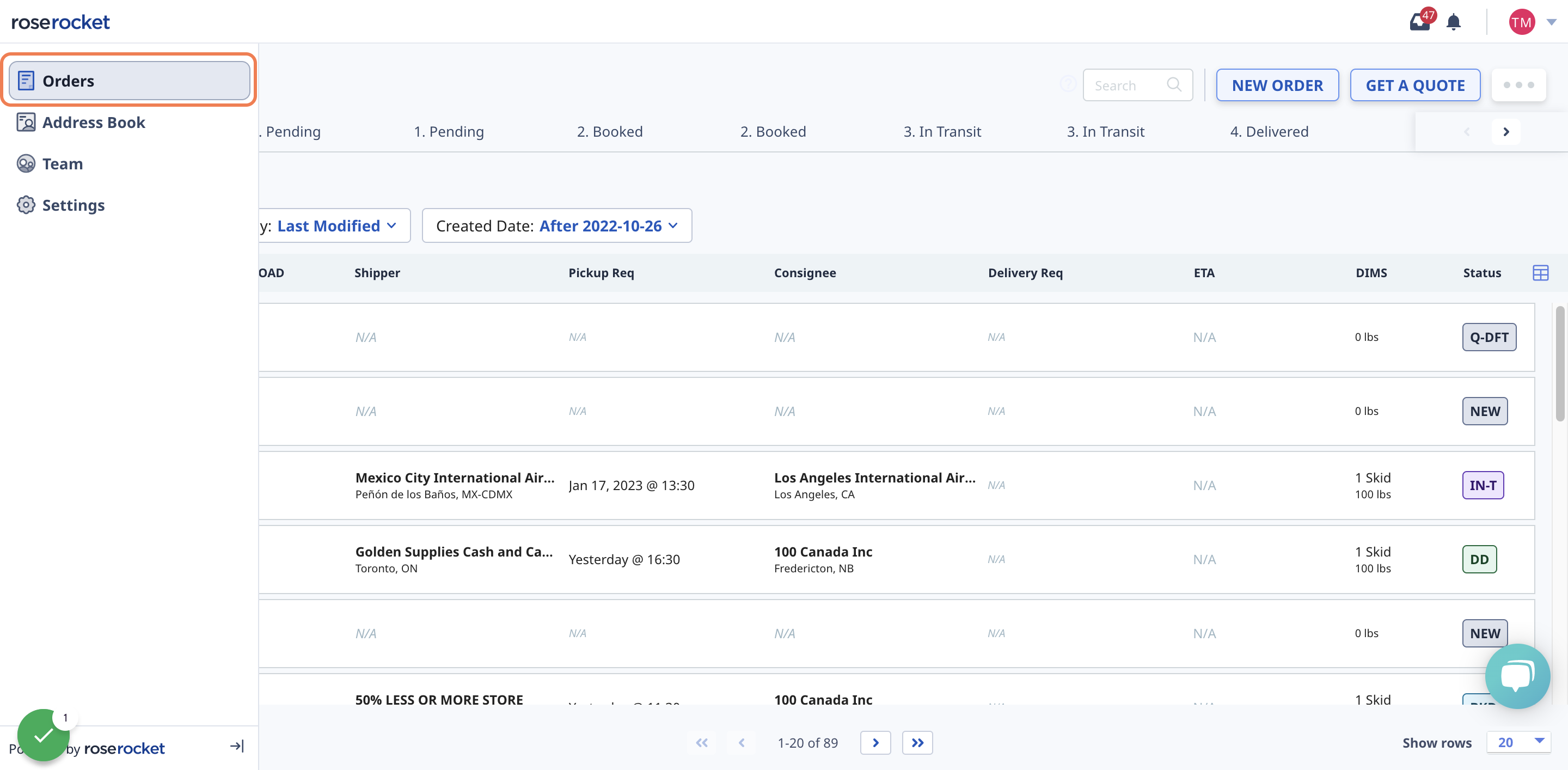Collapse the sidebar with arrow icon
The height and width of the screenshot is (770, 1568).
pyautogui.click(x=237, y=745)
